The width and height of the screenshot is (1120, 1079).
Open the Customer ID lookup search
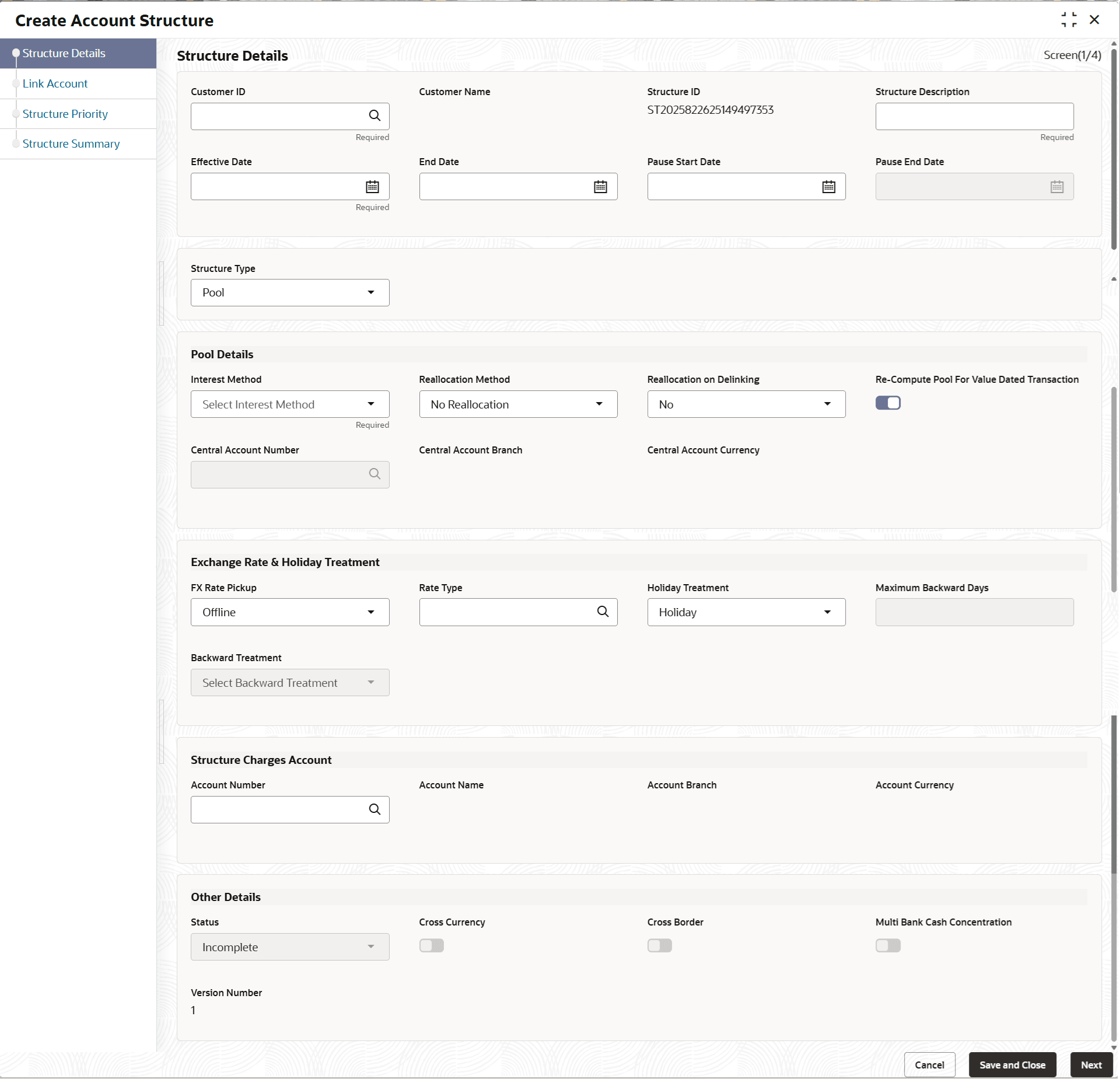[375, 116]
